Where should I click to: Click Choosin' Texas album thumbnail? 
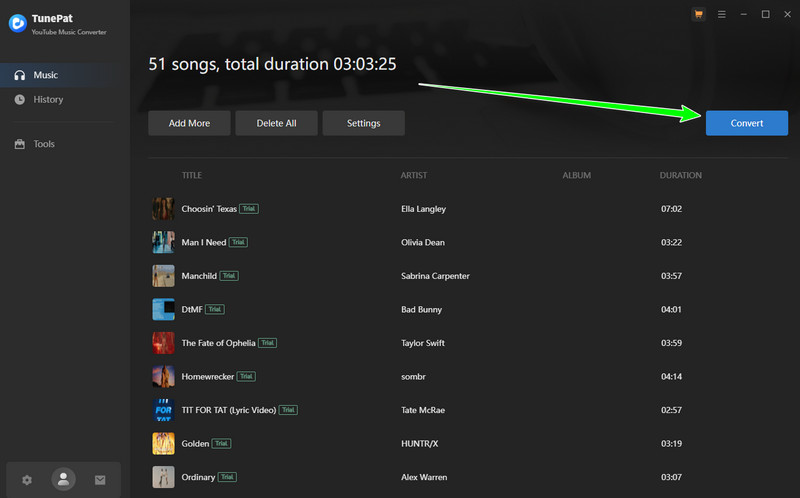(163, 209)
